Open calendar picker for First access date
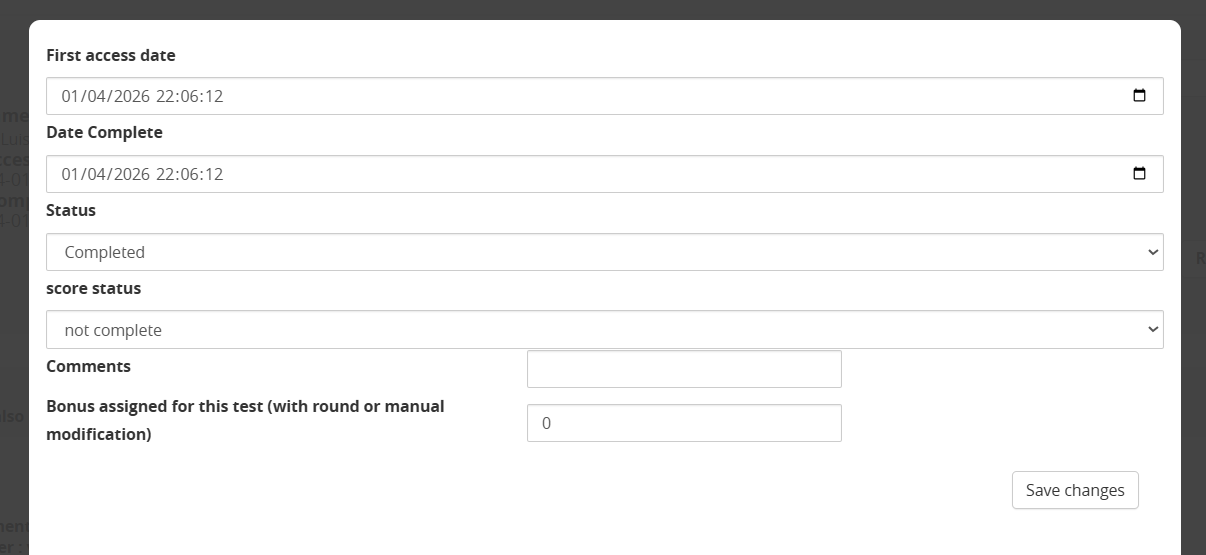Image resolution: width=1206 pixels, height=555 pixels. tap(1139, 96)
